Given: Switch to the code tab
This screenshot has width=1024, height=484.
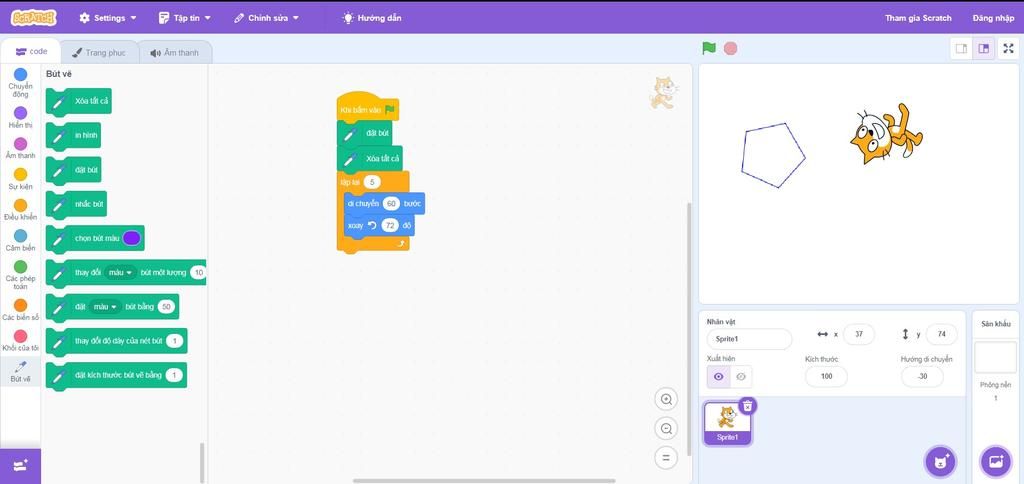Looking at the screenshot, I should (x=31, y=52).
